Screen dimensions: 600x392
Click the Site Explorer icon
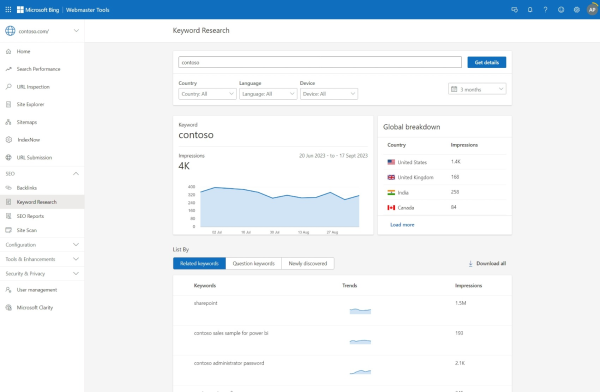click(8, 104)
